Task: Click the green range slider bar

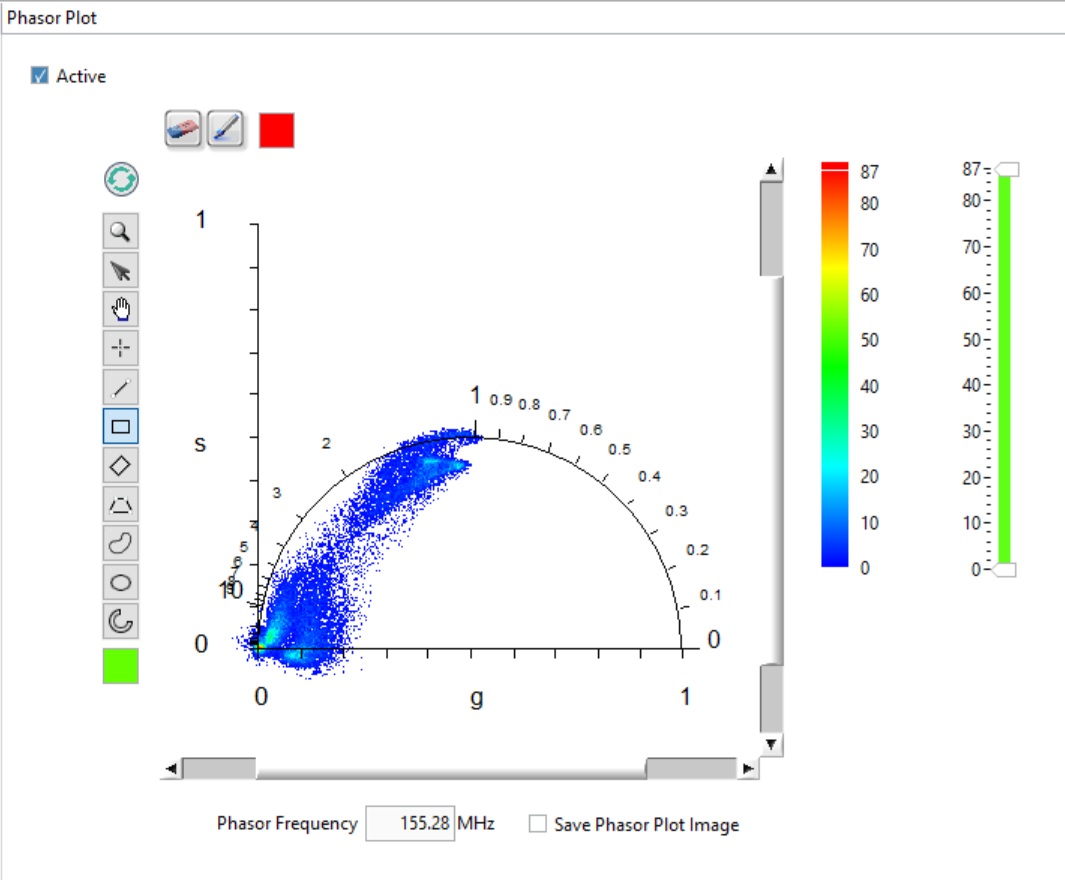Action: 1005,369
